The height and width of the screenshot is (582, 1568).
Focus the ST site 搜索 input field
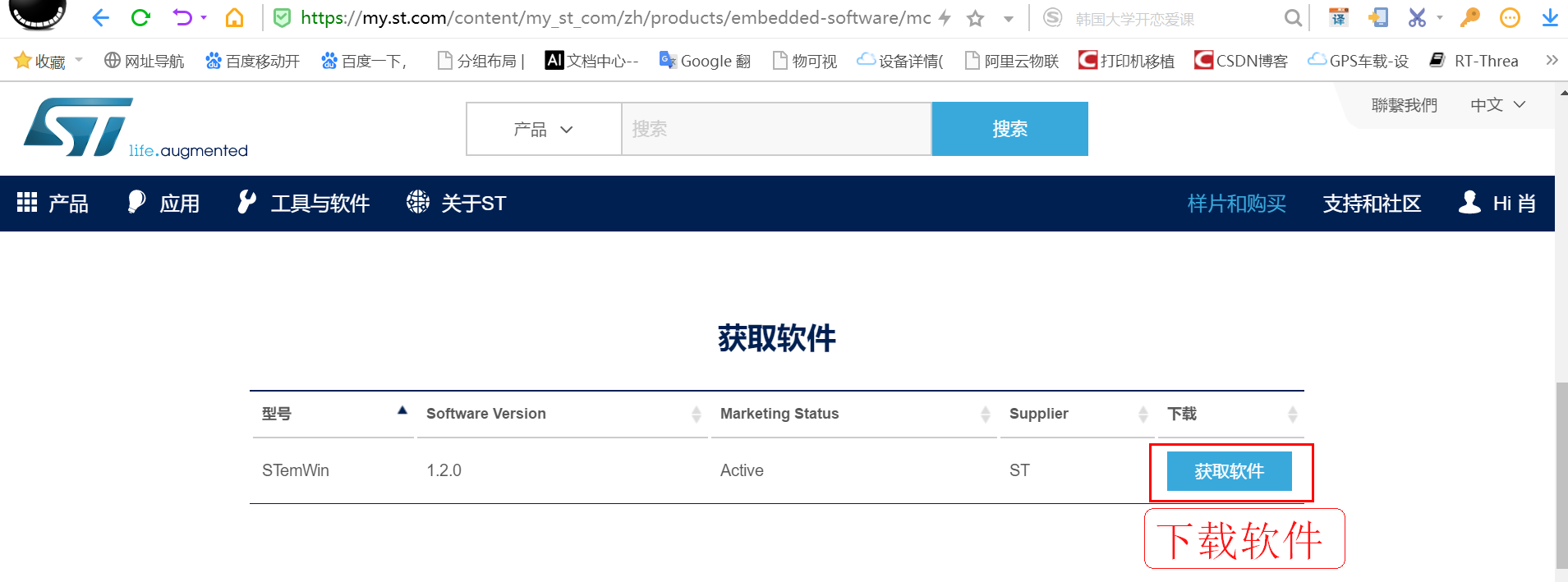point(776,129)
